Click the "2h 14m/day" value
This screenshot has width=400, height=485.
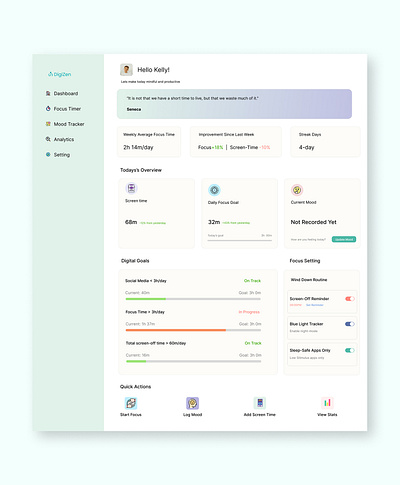coord(138,147)
